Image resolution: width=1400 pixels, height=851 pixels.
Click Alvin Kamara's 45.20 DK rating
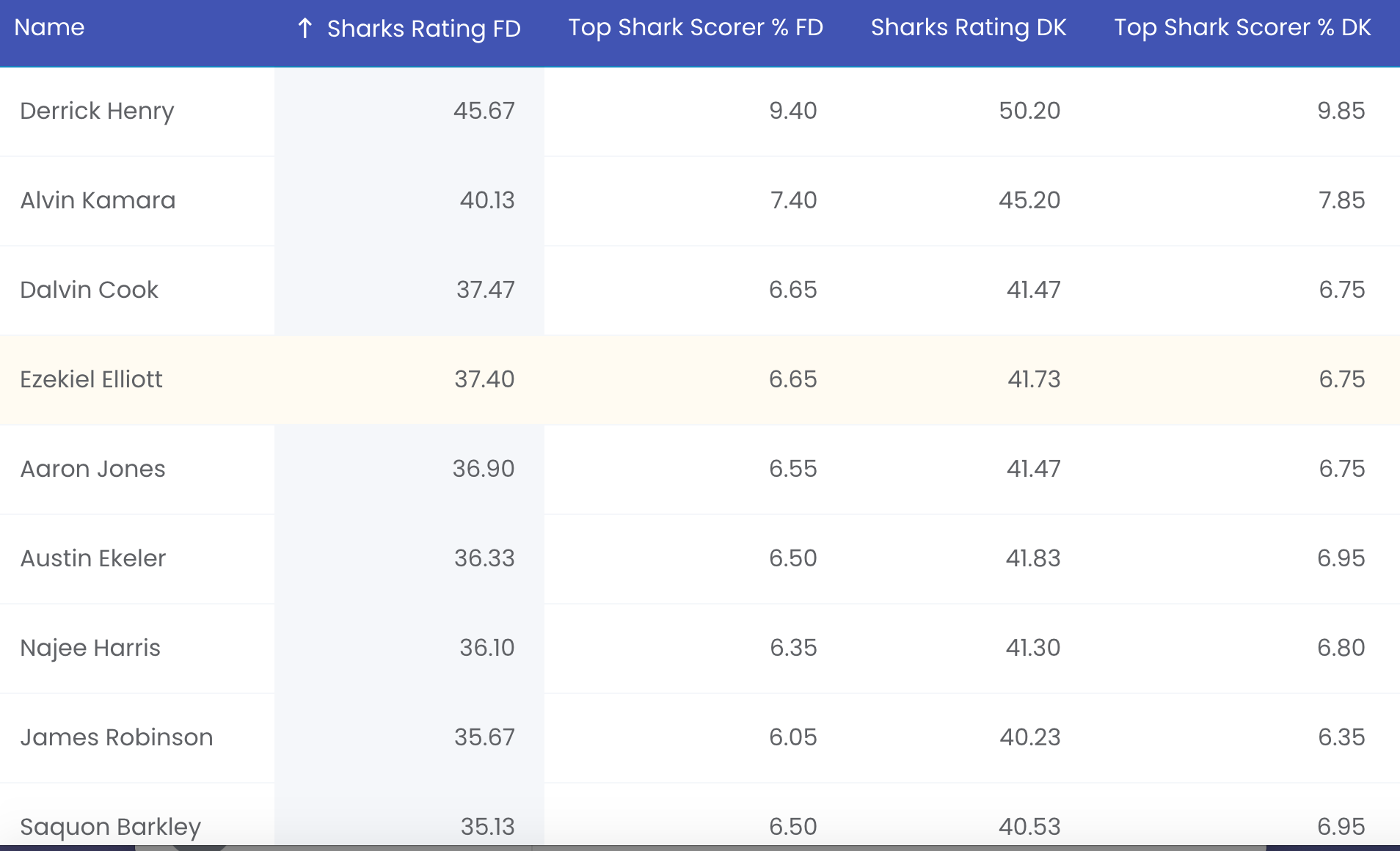[1029, 200]
